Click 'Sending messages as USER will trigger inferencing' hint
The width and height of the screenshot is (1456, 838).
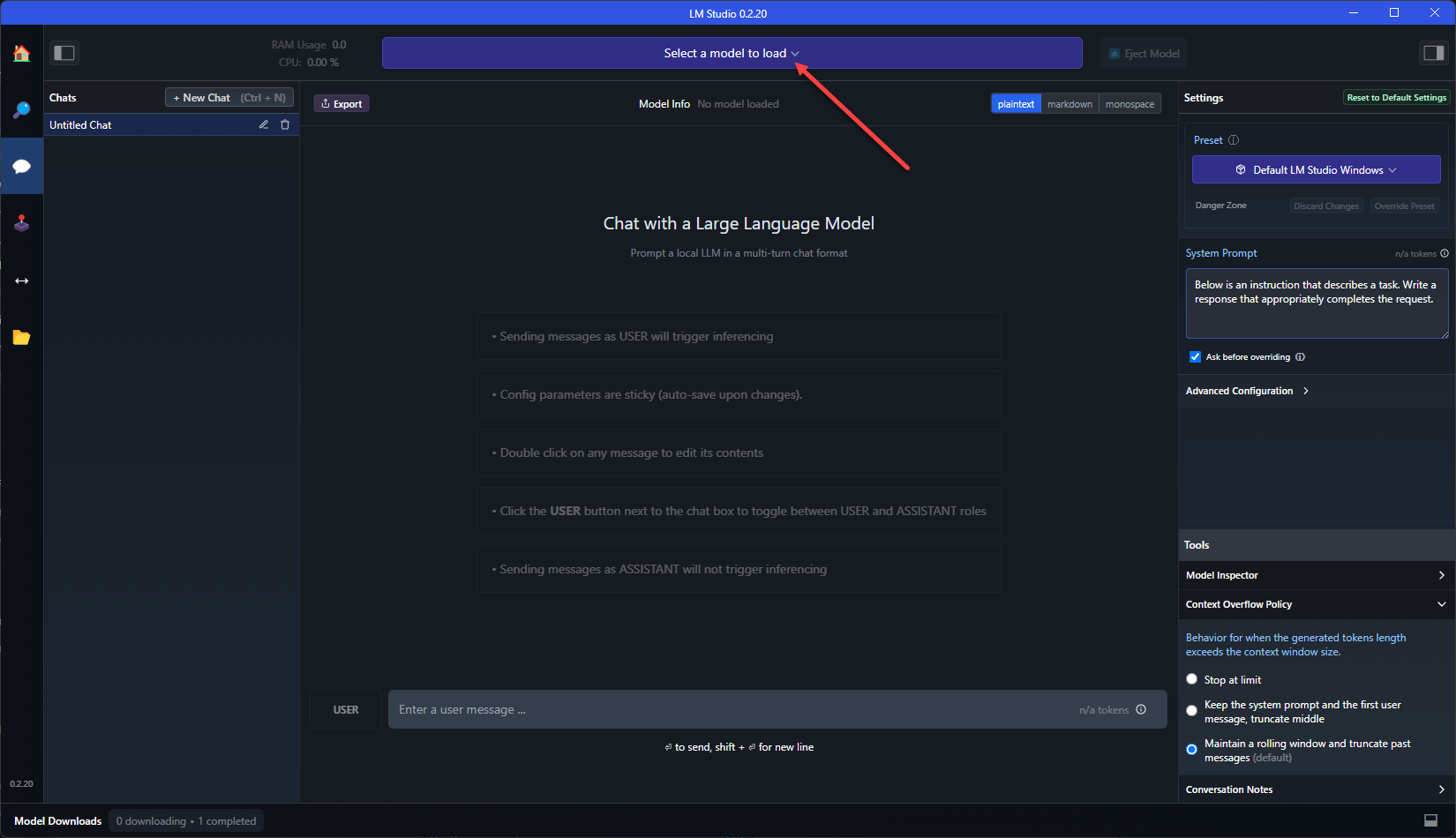tap(739, 336)
